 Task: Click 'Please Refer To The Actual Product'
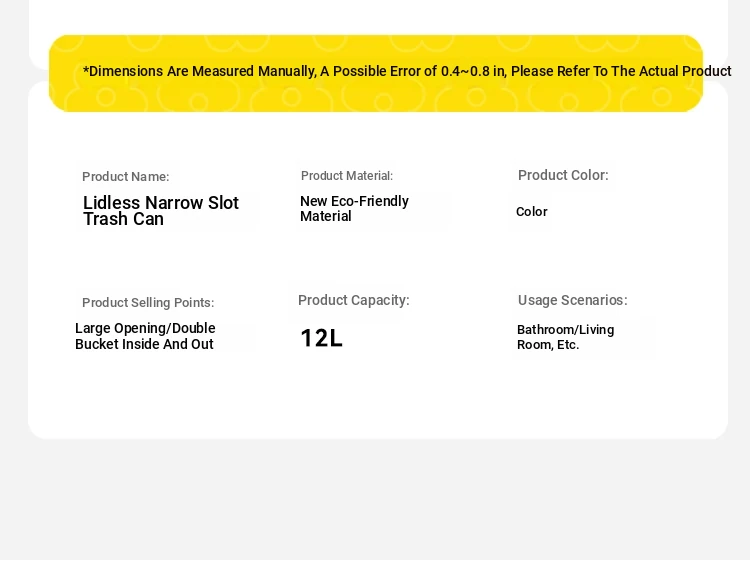621,71
